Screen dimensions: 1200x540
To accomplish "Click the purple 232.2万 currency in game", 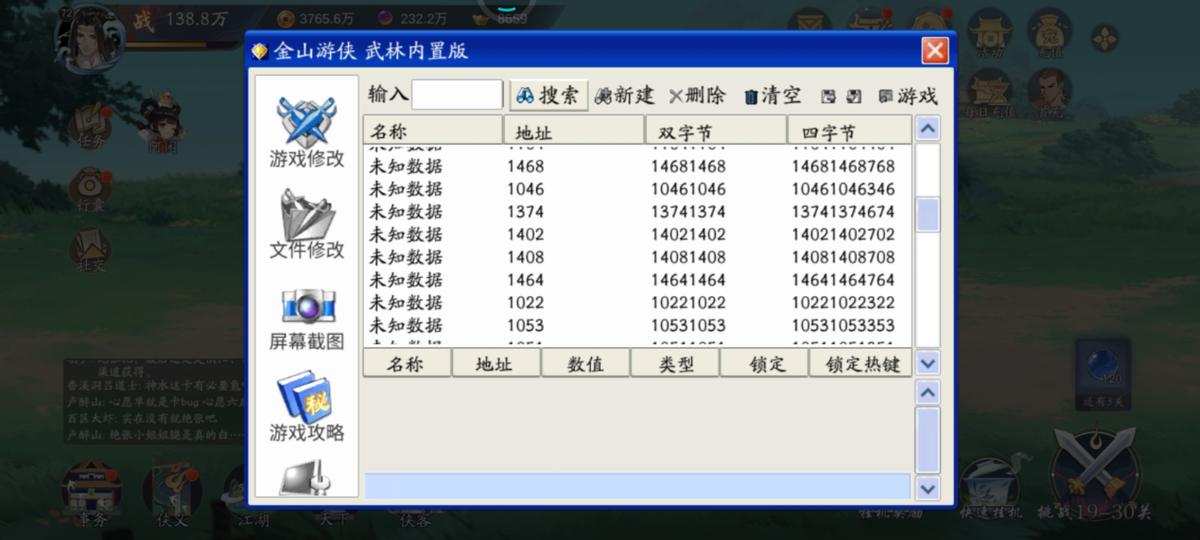I will (x=412, y=18).
